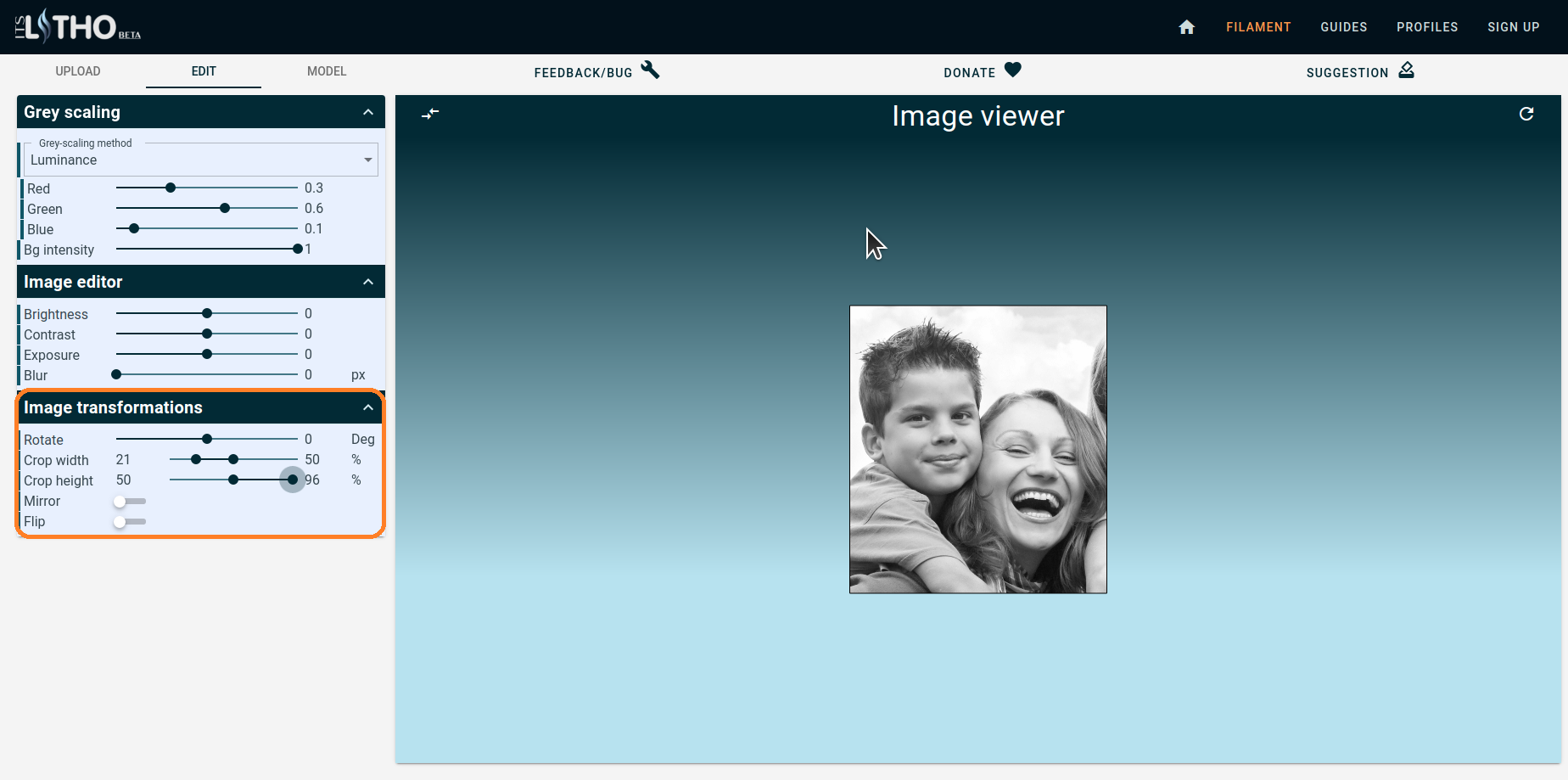Click the Suggestion button

tap(1360, 72)
